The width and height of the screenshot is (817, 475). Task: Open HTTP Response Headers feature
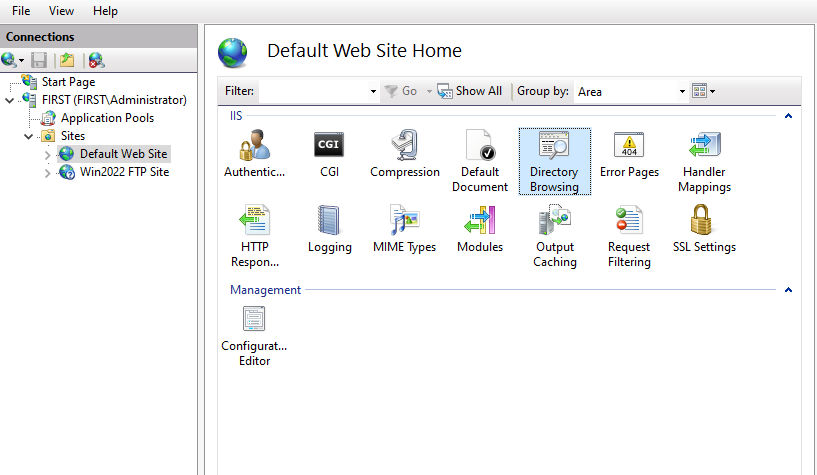tap(254, 236)
